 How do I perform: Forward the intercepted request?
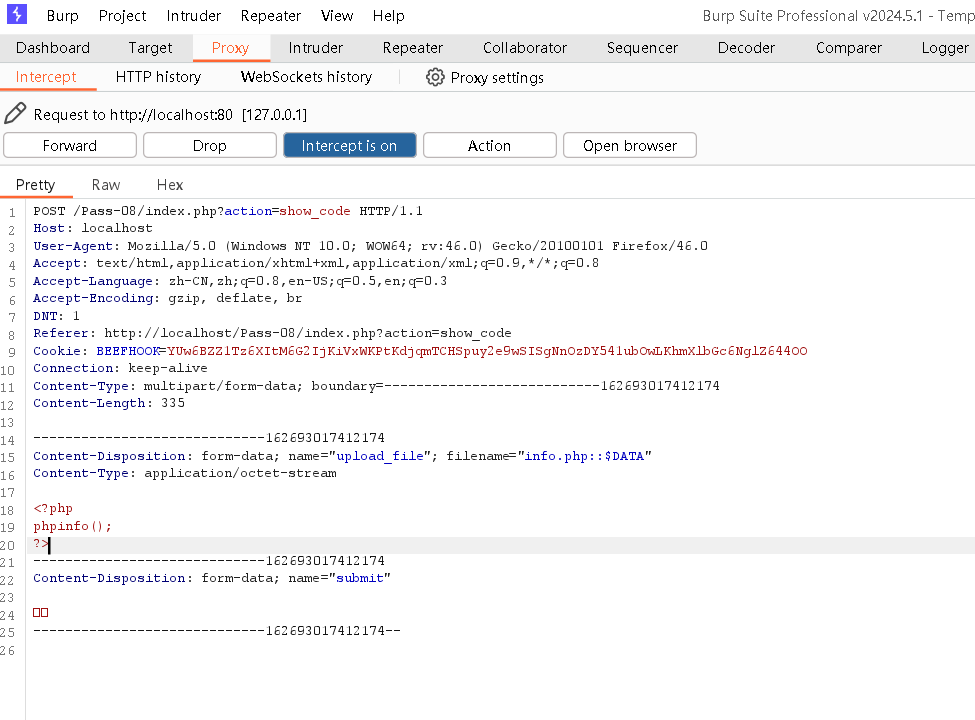(x=70, y=145)
